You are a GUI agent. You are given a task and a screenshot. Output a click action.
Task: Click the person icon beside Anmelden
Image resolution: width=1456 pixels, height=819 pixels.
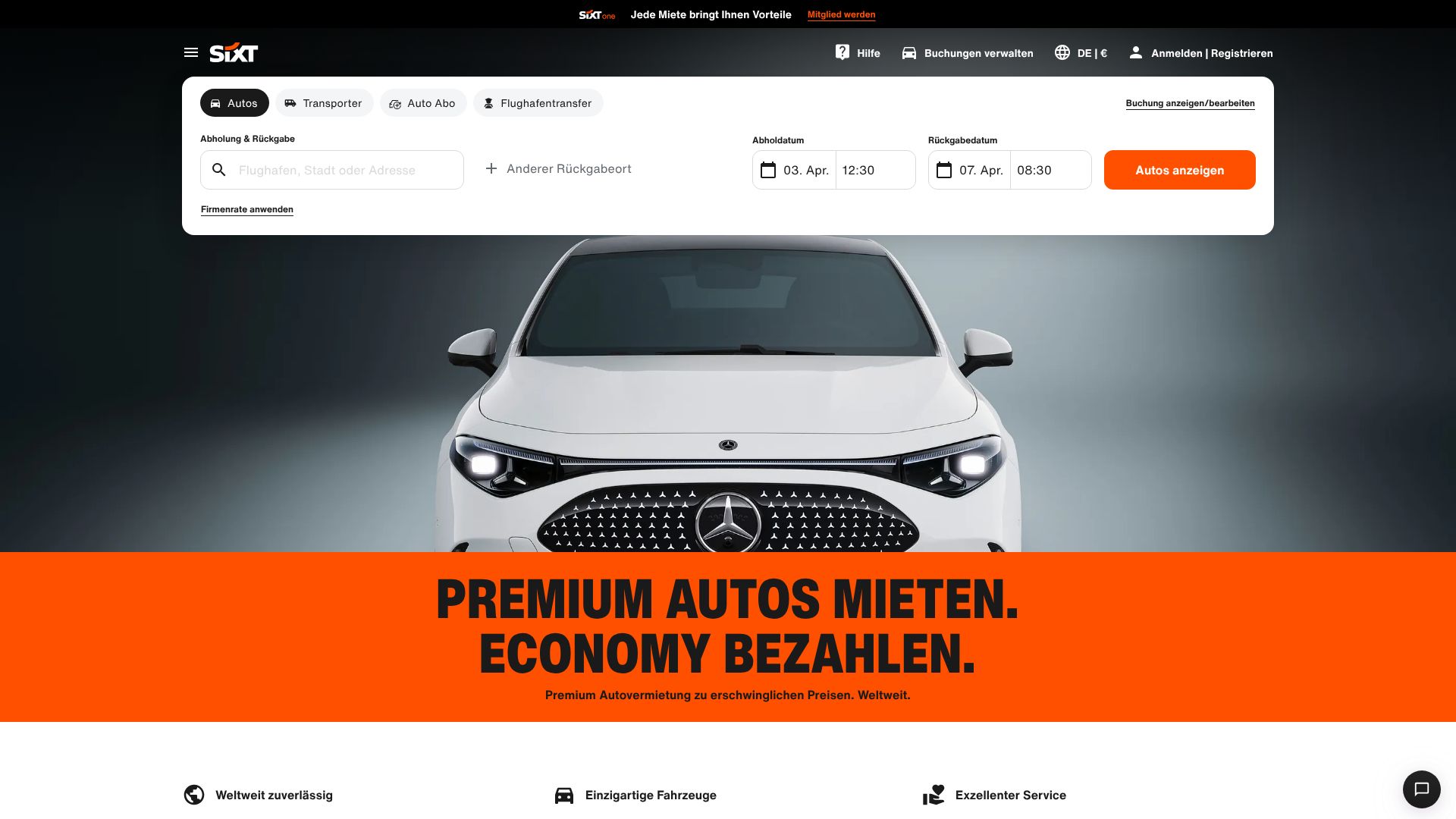pos(1135,52)
